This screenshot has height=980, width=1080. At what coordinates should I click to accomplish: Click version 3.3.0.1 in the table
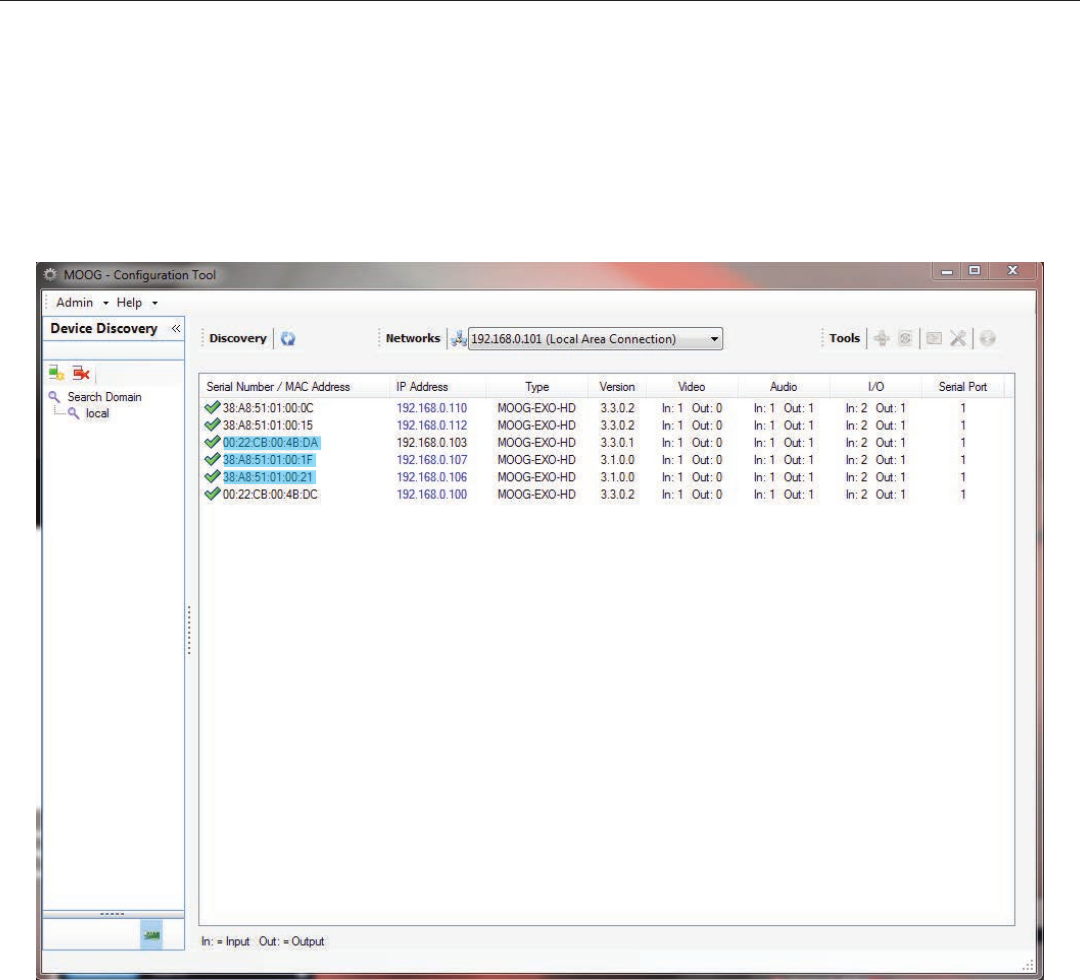click(617, 442)
